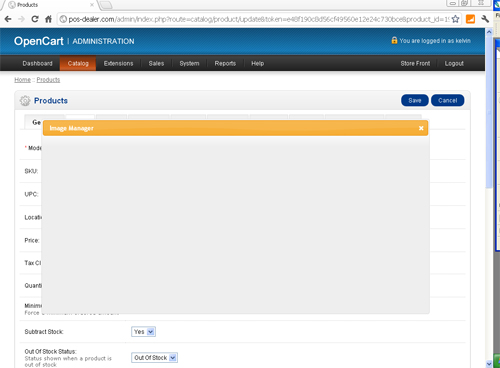The height and width of the screenshot is (368, 500).
Task: Open the Subtract Stock dropdown
Action: 143,332
